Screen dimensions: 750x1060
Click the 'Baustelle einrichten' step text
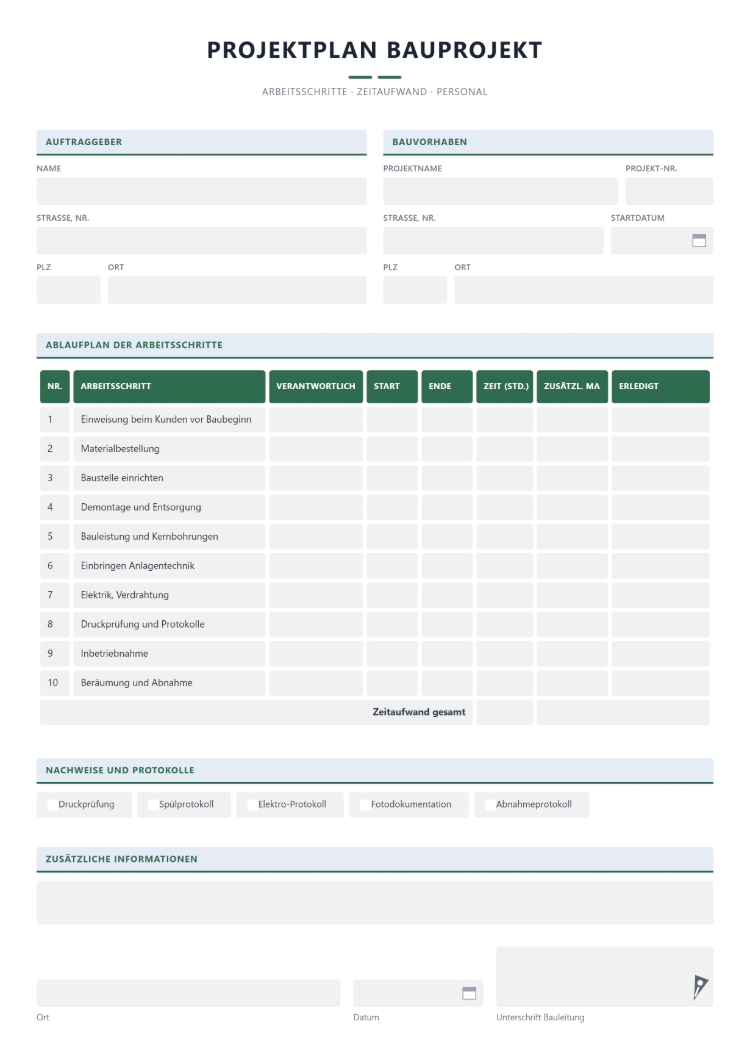point(122,478)
